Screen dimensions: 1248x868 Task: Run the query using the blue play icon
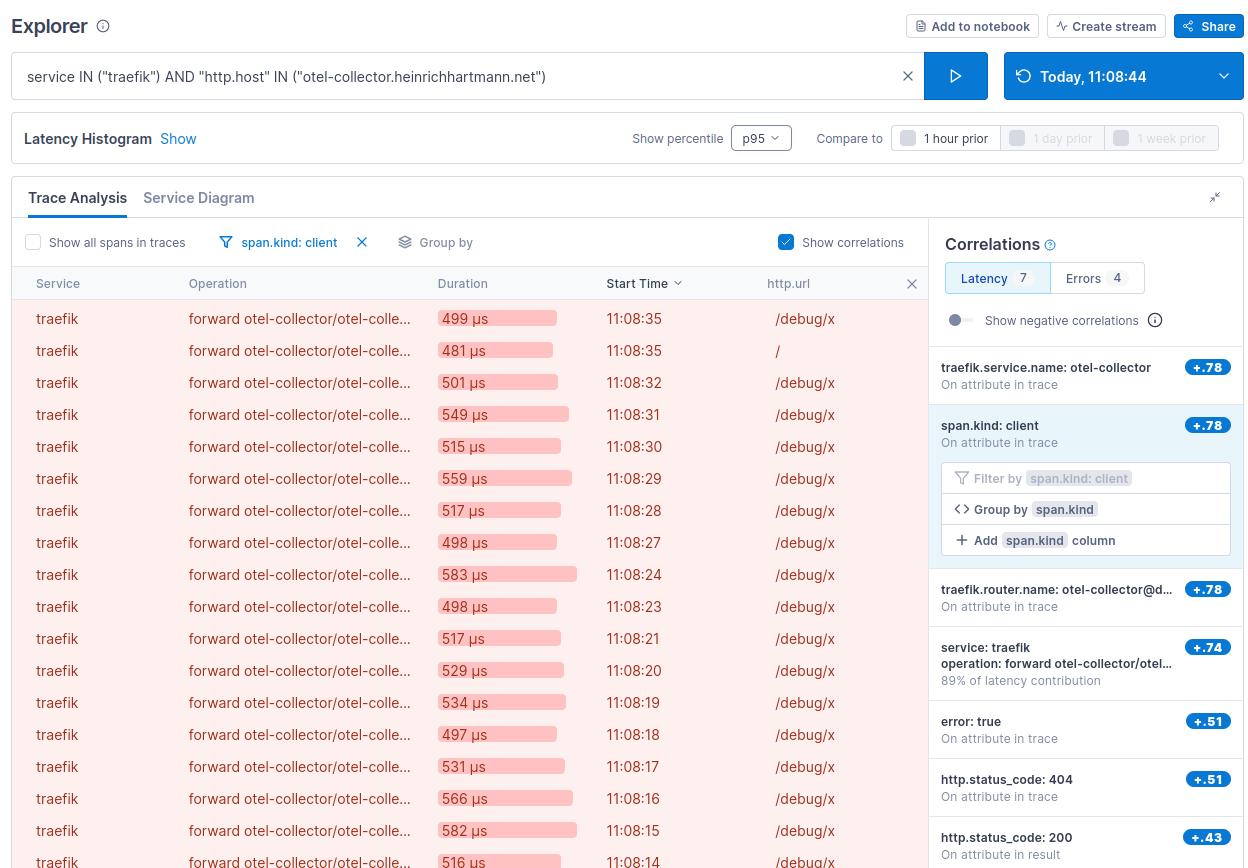[955, 76]
